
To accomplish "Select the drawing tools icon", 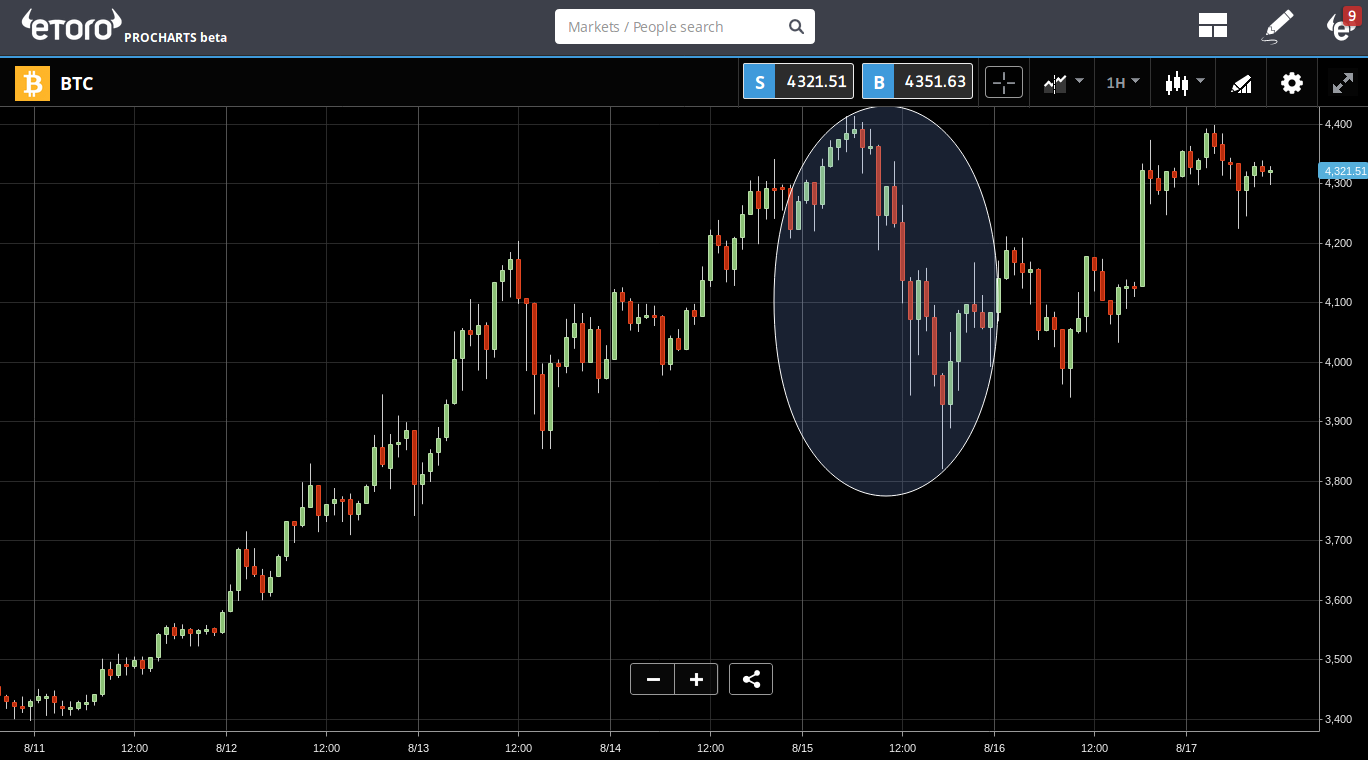I will click(x=1241, y=83).
